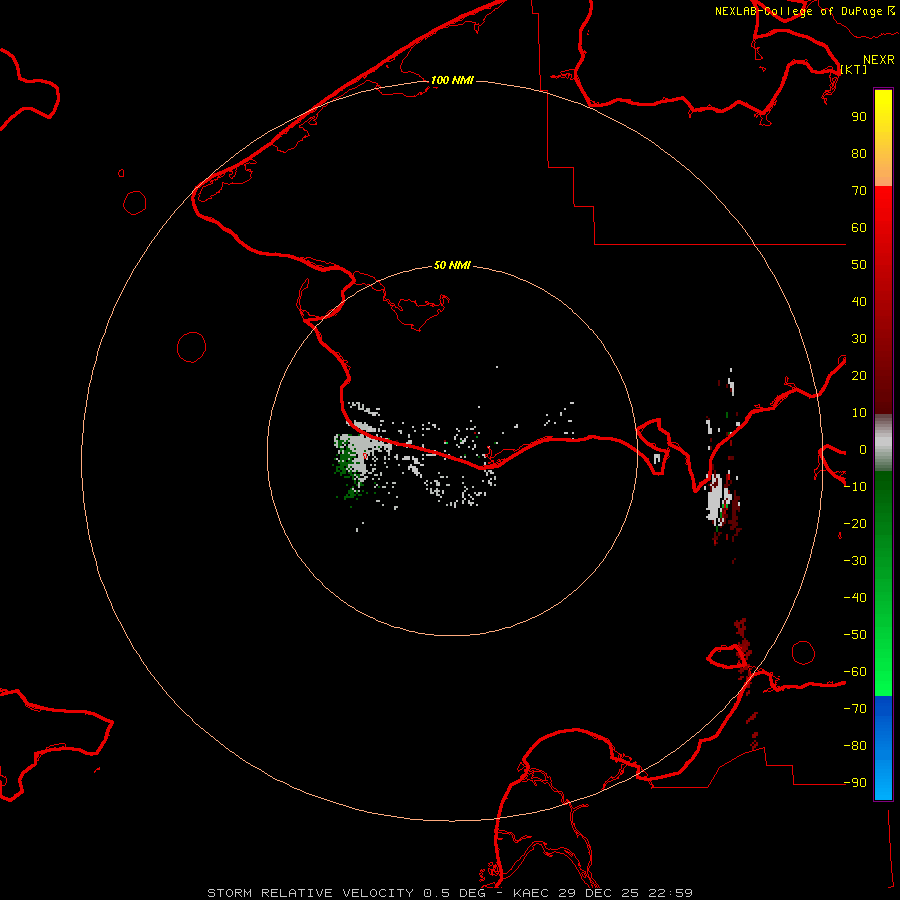Click the [KT] units label
Screen dimensions: 900x900
tap(854, 69)
